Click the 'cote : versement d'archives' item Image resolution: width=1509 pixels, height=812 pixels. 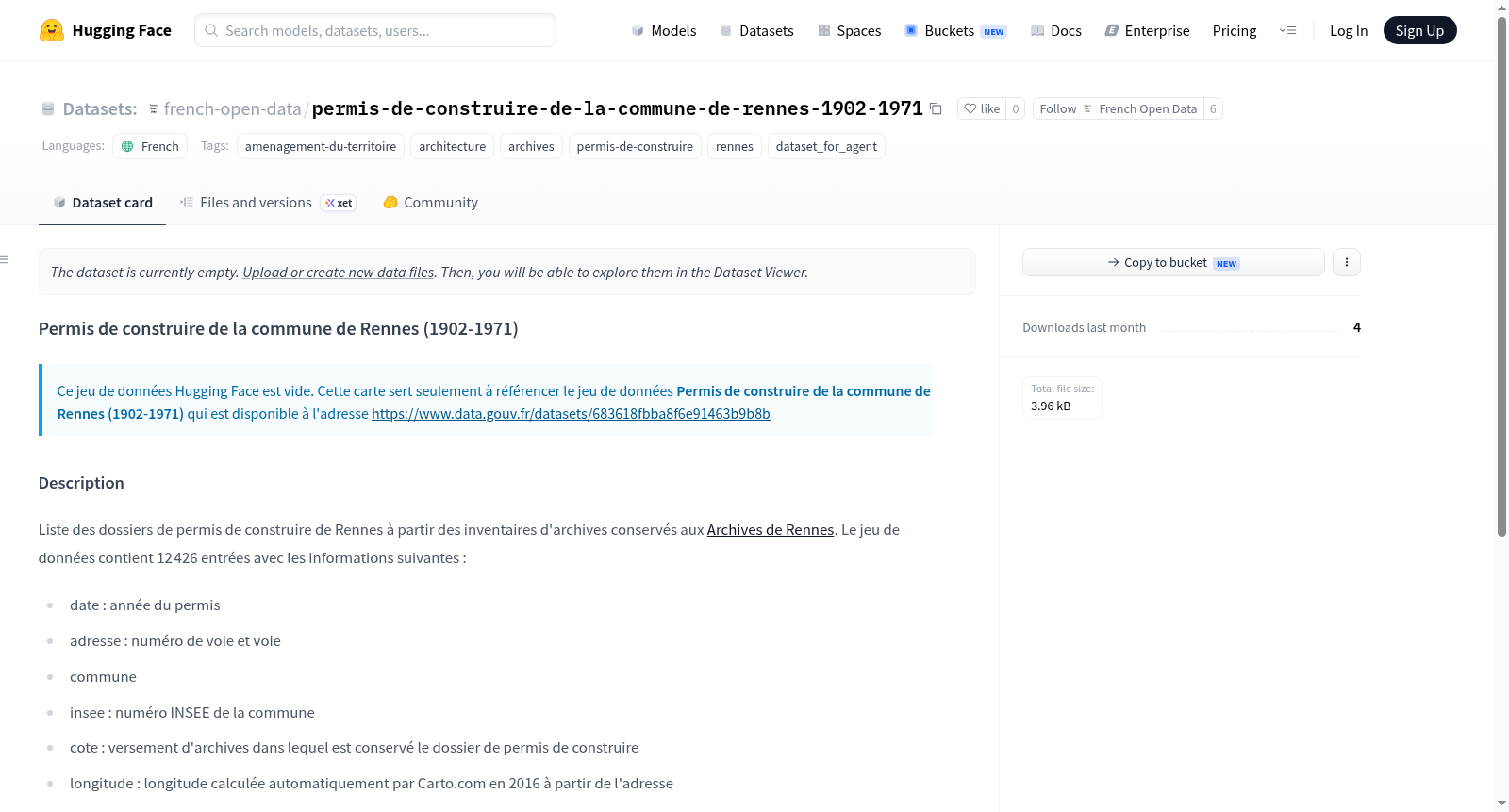[355, 747]
